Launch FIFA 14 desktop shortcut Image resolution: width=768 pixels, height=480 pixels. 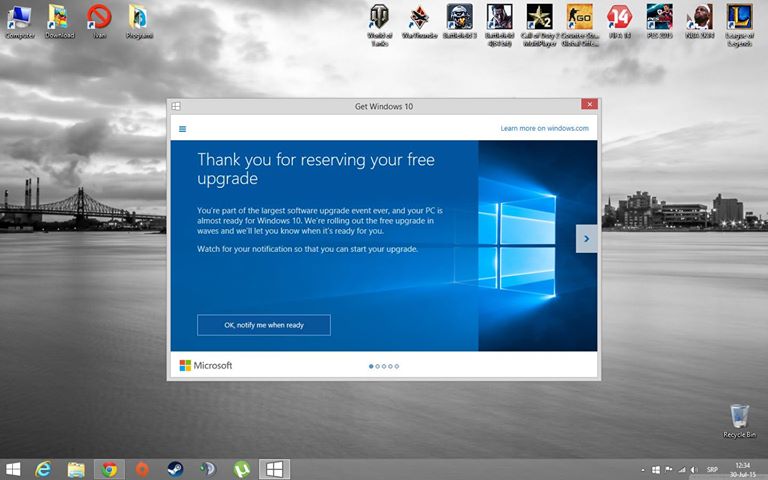tap(620, 21)
